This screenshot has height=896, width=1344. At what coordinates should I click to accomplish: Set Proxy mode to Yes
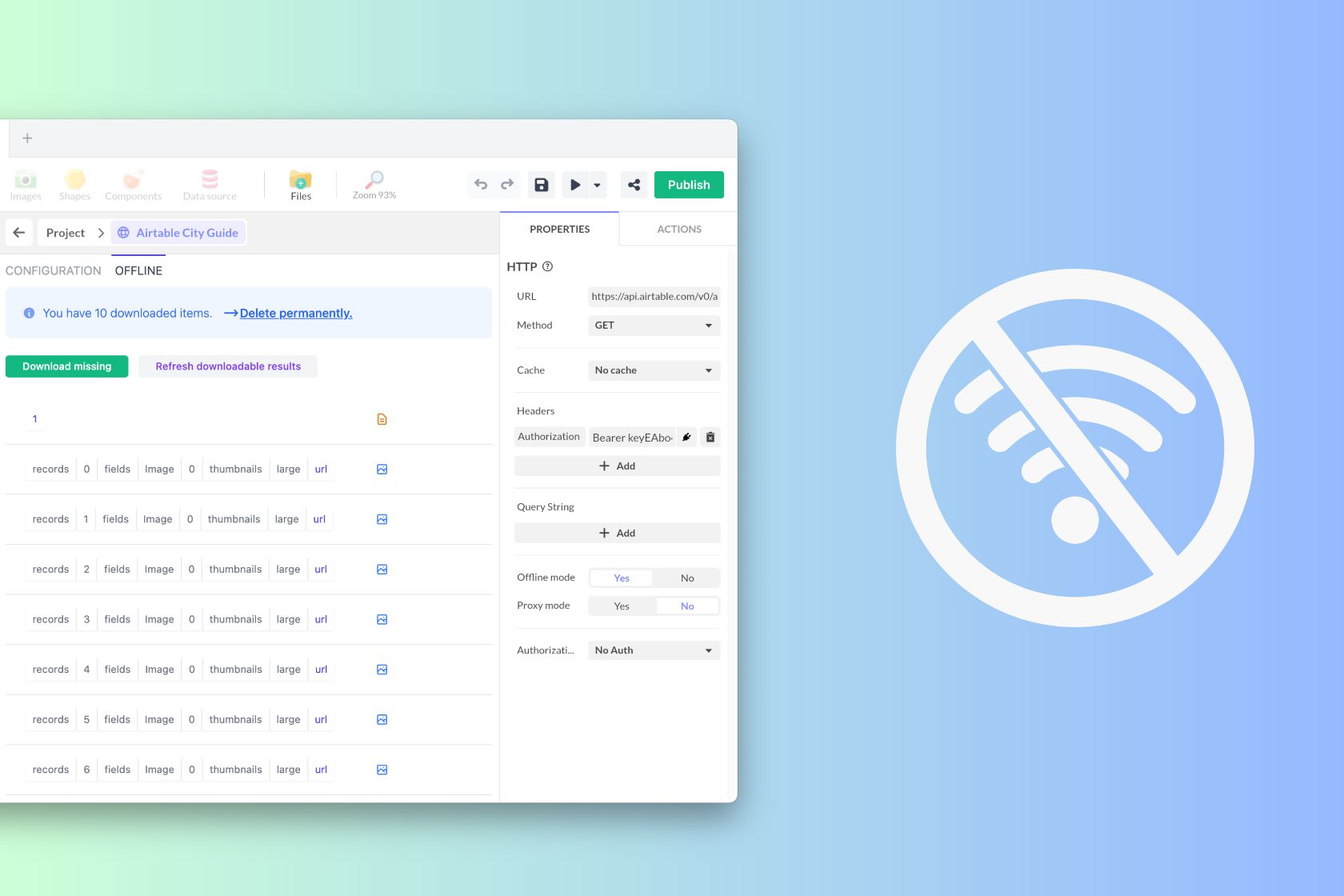[622, 606]
